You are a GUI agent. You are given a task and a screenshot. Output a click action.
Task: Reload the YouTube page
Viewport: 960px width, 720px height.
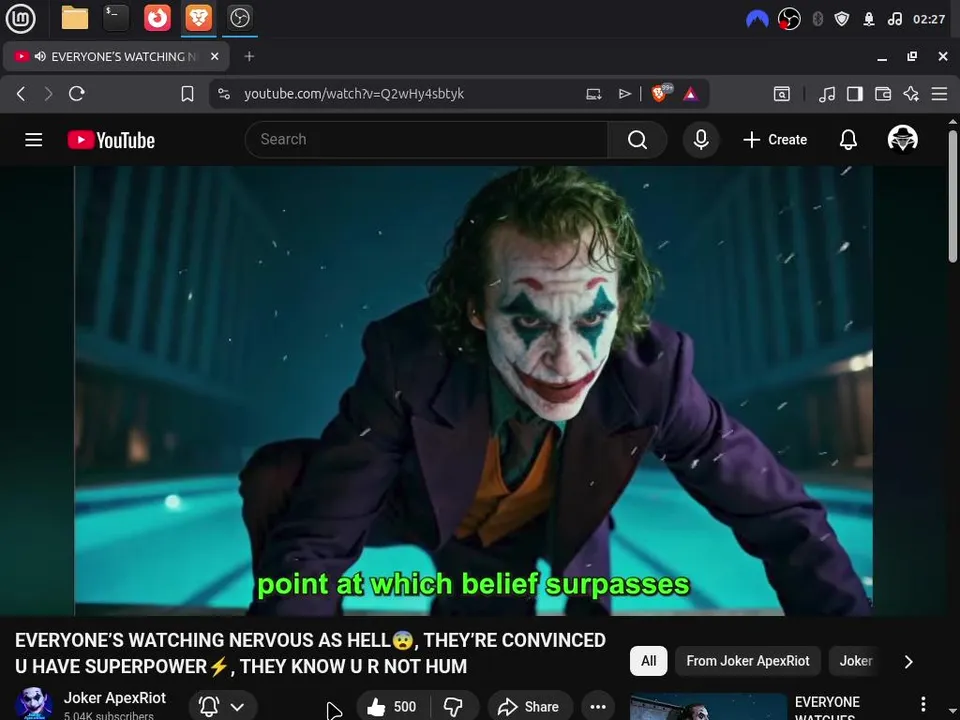(x=77, y=94)
